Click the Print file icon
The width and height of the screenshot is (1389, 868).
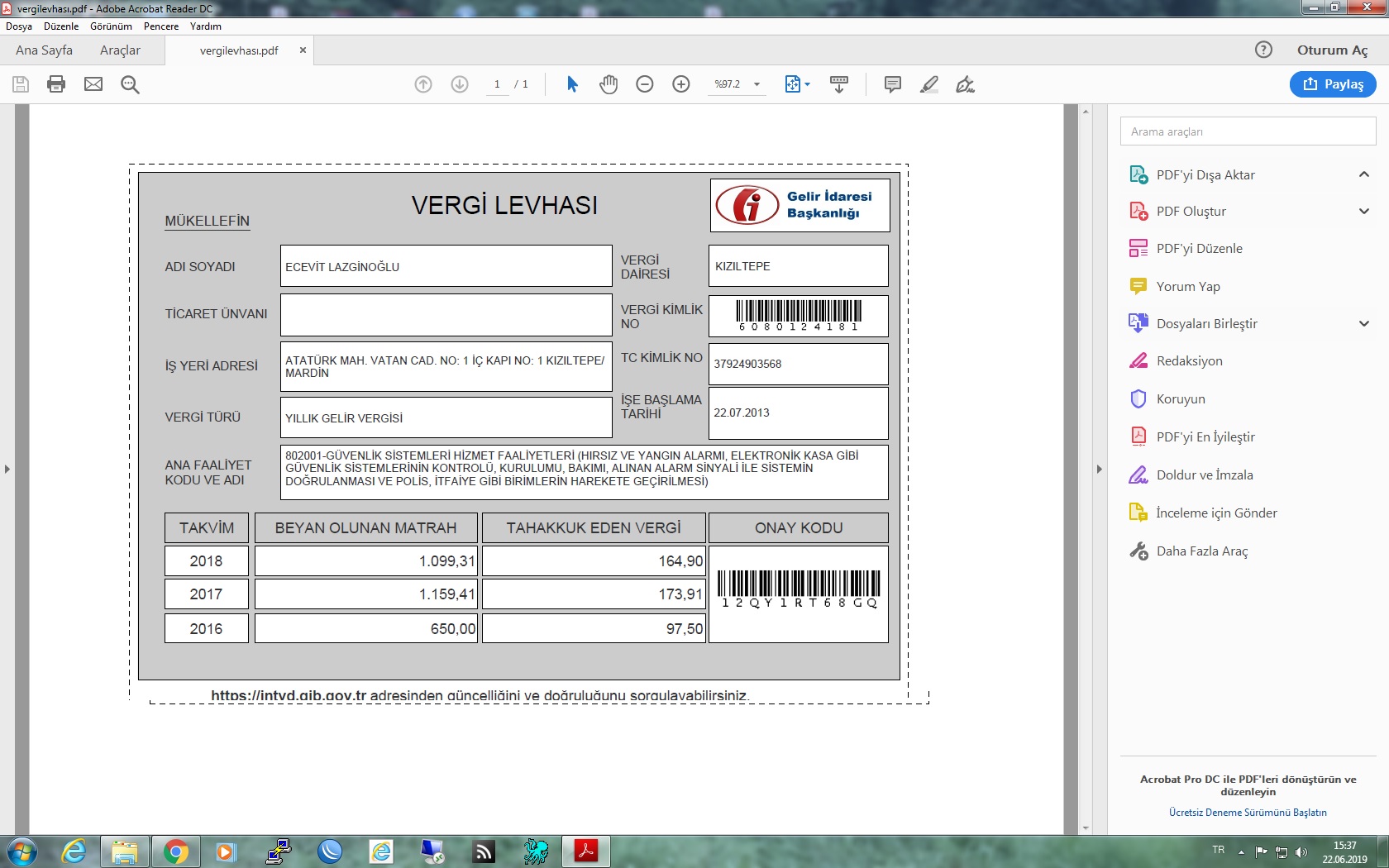[x=56, y=84]
